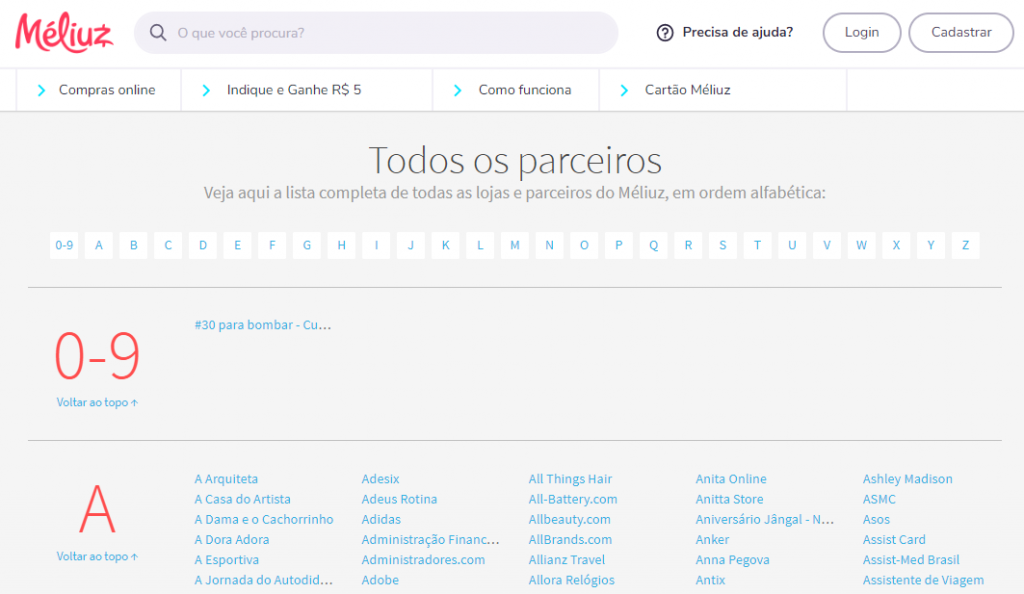
Task: Expand the 'Compras online' menu chevron
Action: tap(41, 90)
